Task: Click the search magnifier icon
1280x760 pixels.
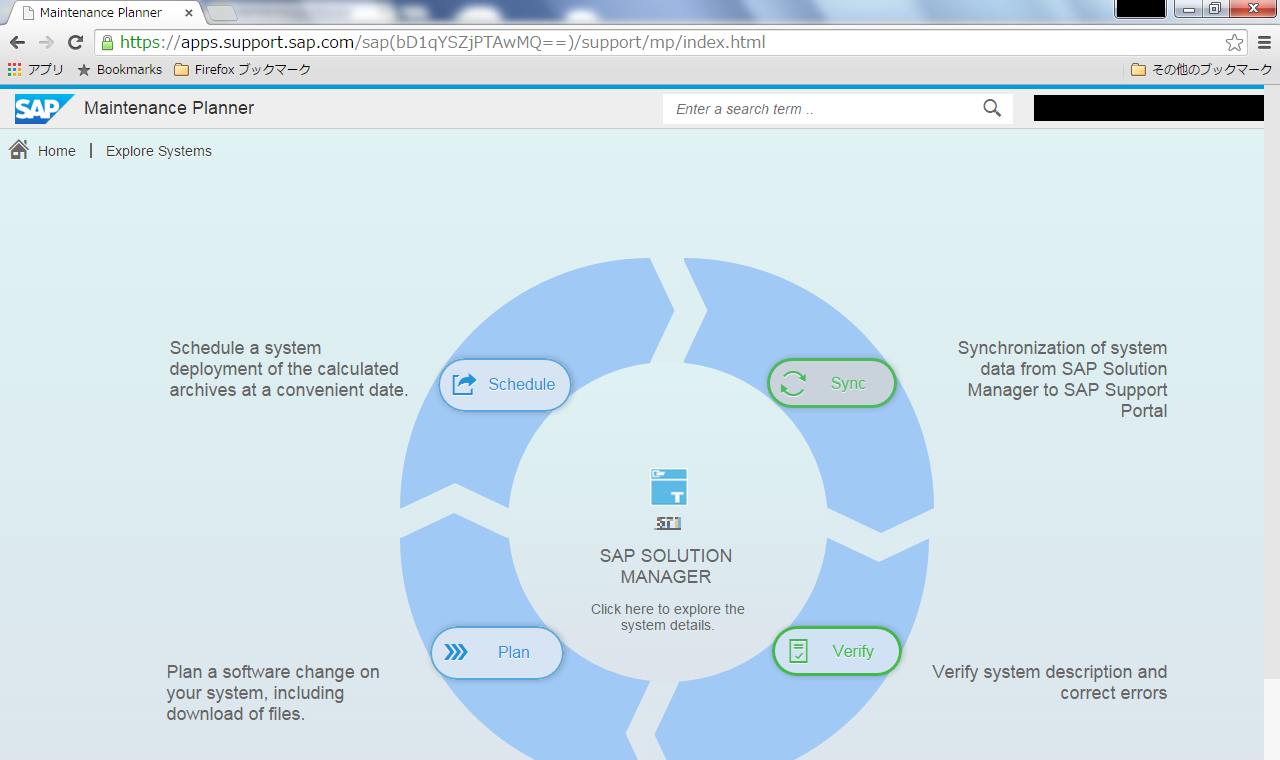Action: (x=992, y=109)
